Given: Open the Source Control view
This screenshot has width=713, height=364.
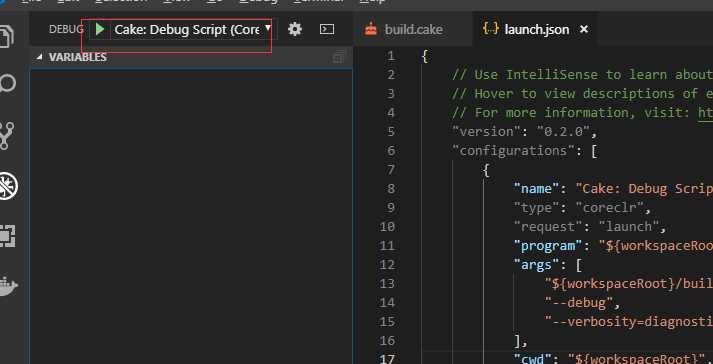Looking at the screenshot, I should point(7,136).
